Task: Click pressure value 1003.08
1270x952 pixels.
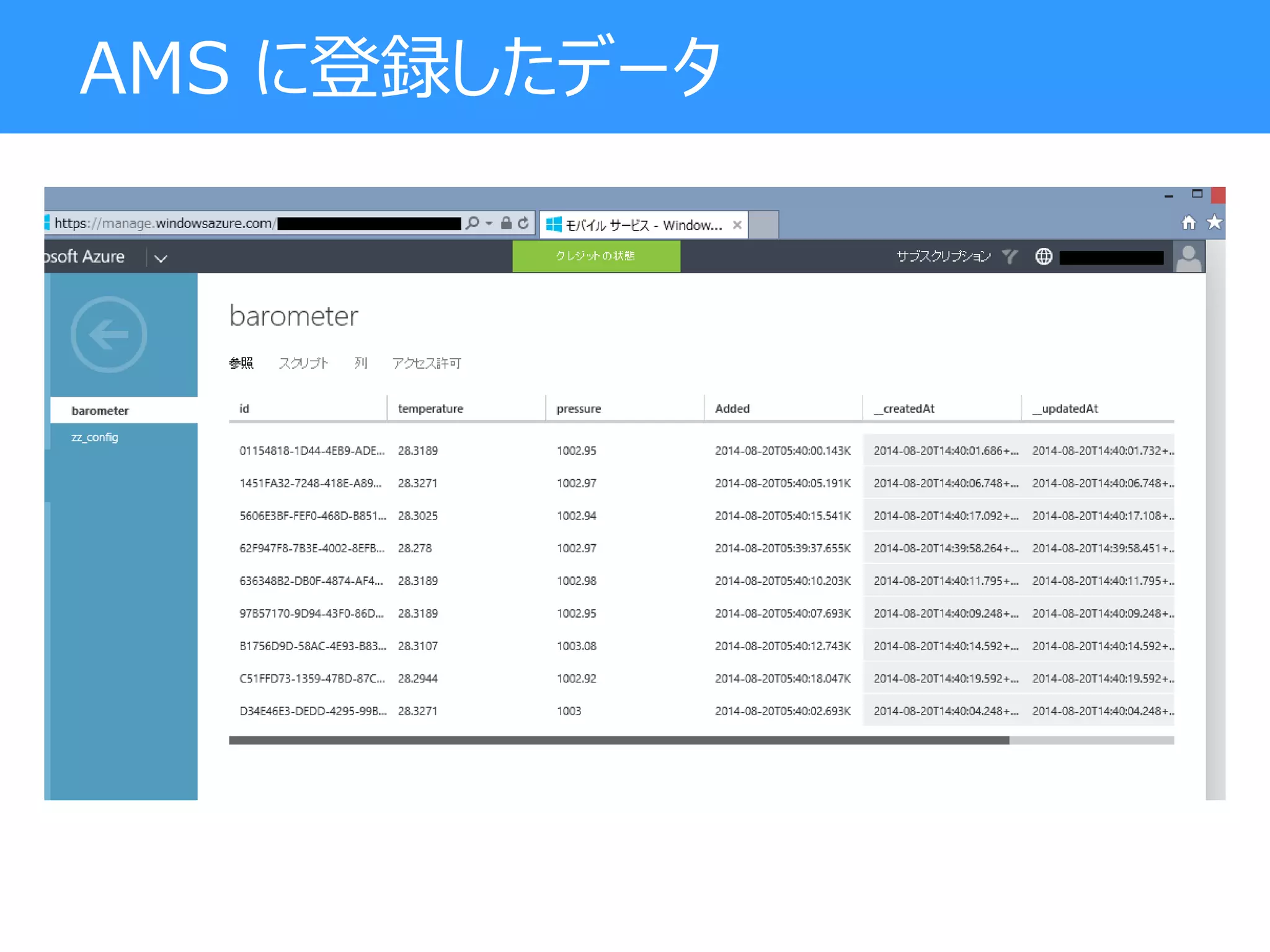Action: coord(577,646)
